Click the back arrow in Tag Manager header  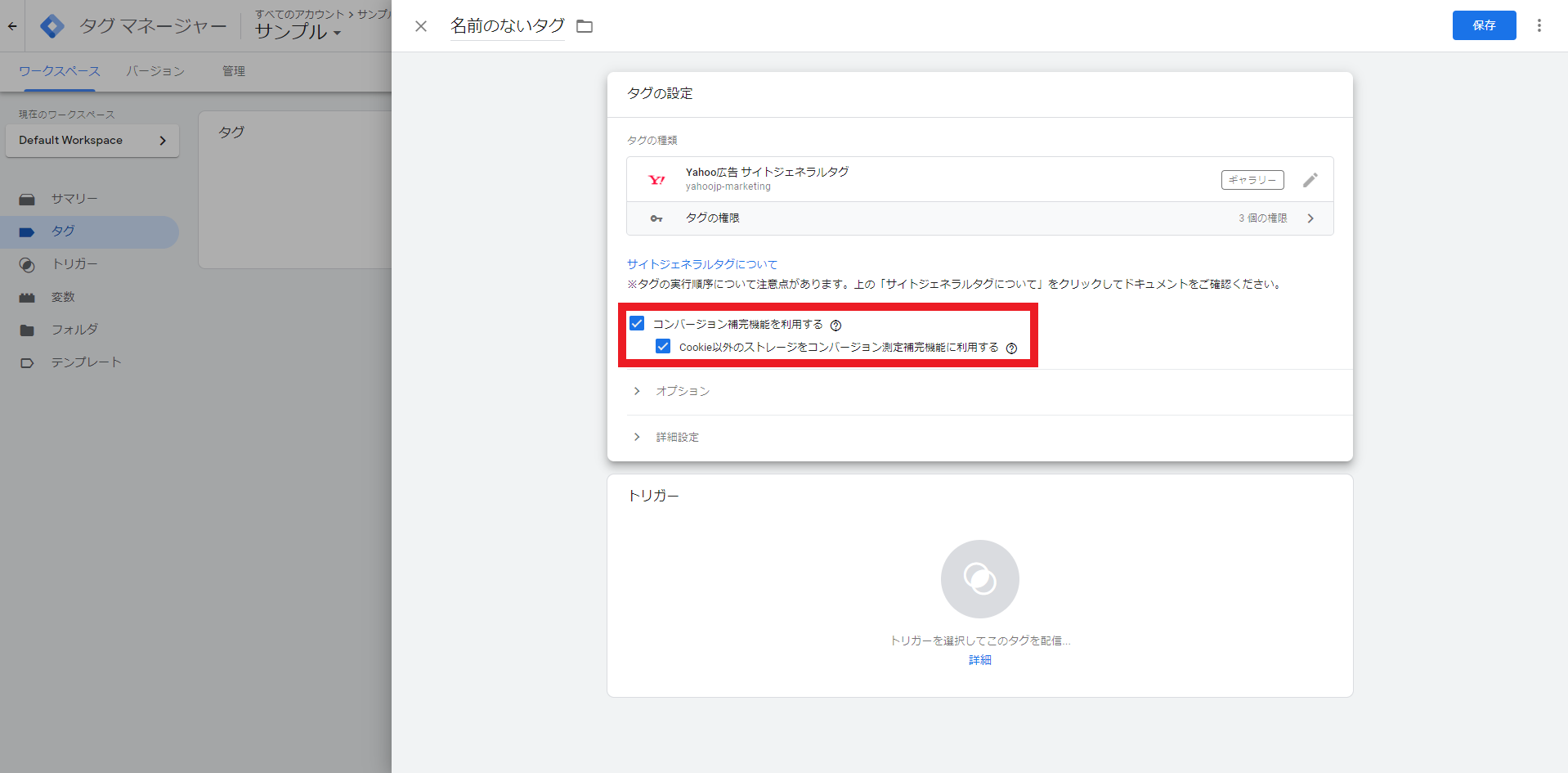[12, 26]
